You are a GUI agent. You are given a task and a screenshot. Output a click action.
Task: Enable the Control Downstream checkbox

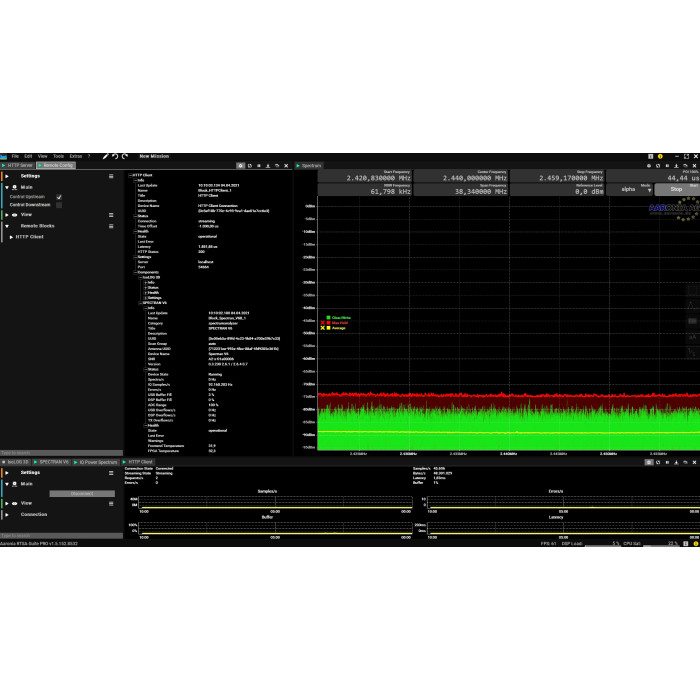59,205
